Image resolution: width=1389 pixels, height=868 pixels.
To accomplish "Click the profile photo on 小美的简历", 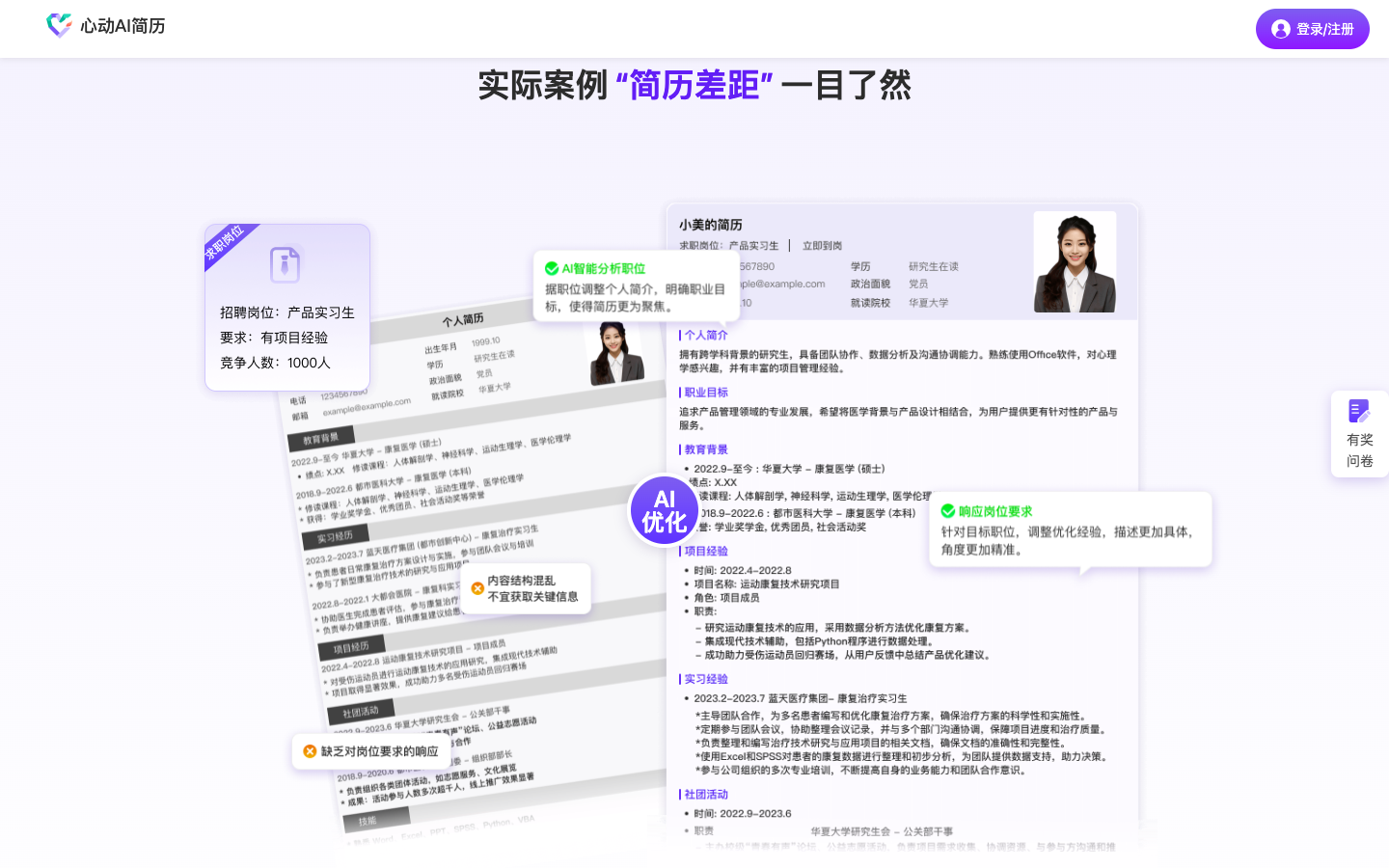I will point(1075,261).
